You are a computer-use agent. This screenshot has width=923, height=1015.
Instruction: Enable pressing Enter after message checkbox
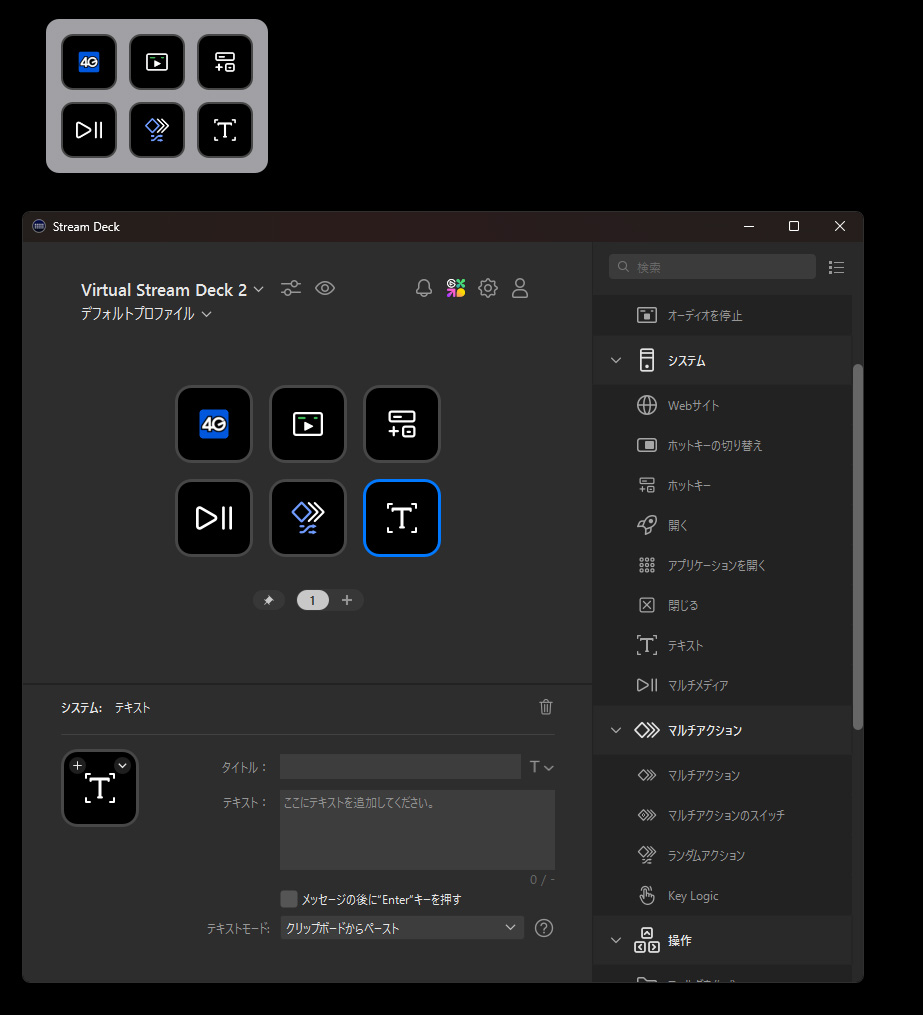[289, 899]
